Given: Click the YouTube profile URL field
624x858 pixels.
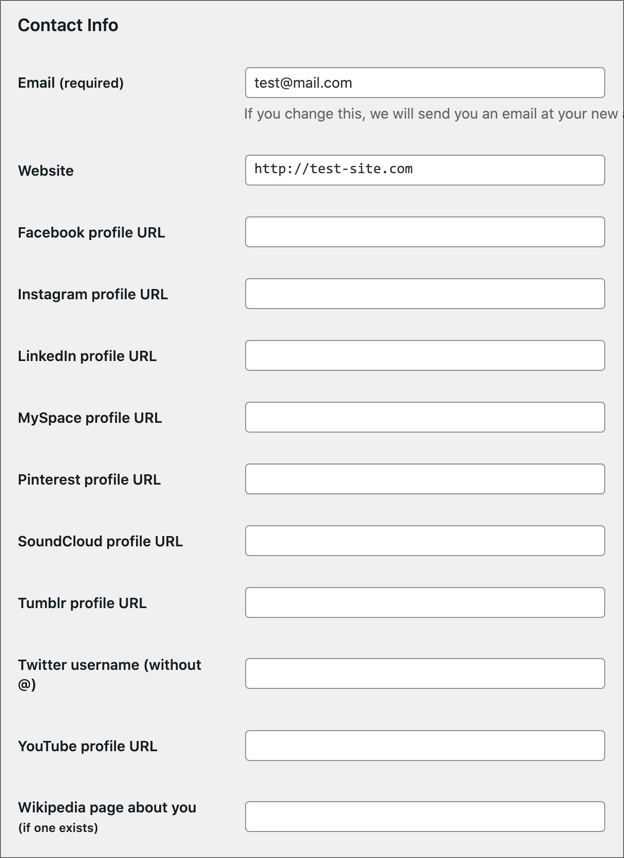Looking at the screenshot, I should [424, 746].
